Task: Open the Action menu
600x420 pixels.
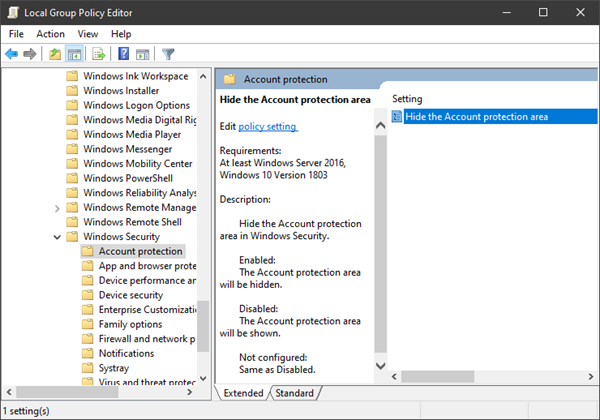Action: (51, 34)
